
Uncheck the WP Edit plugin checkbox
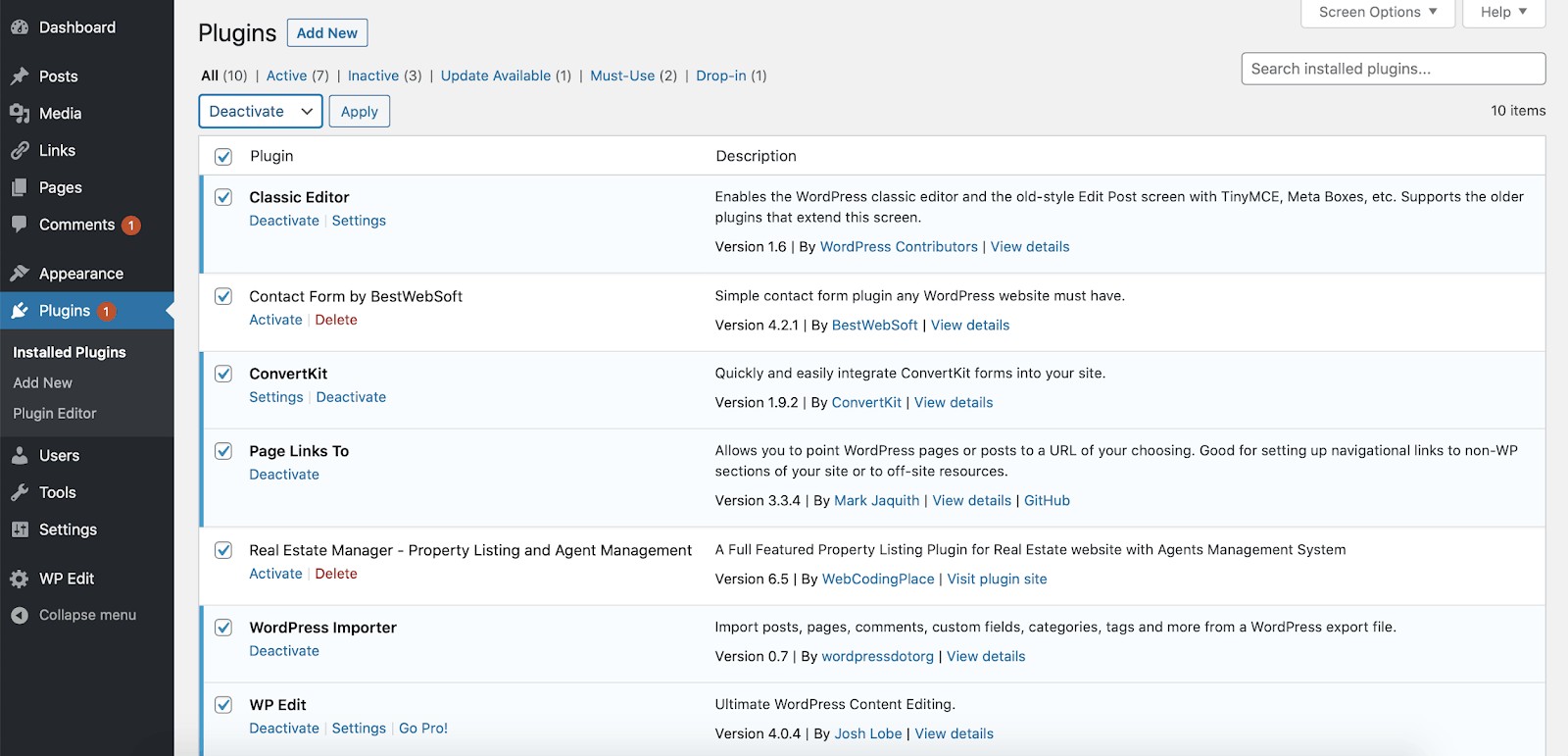point(223,705)
